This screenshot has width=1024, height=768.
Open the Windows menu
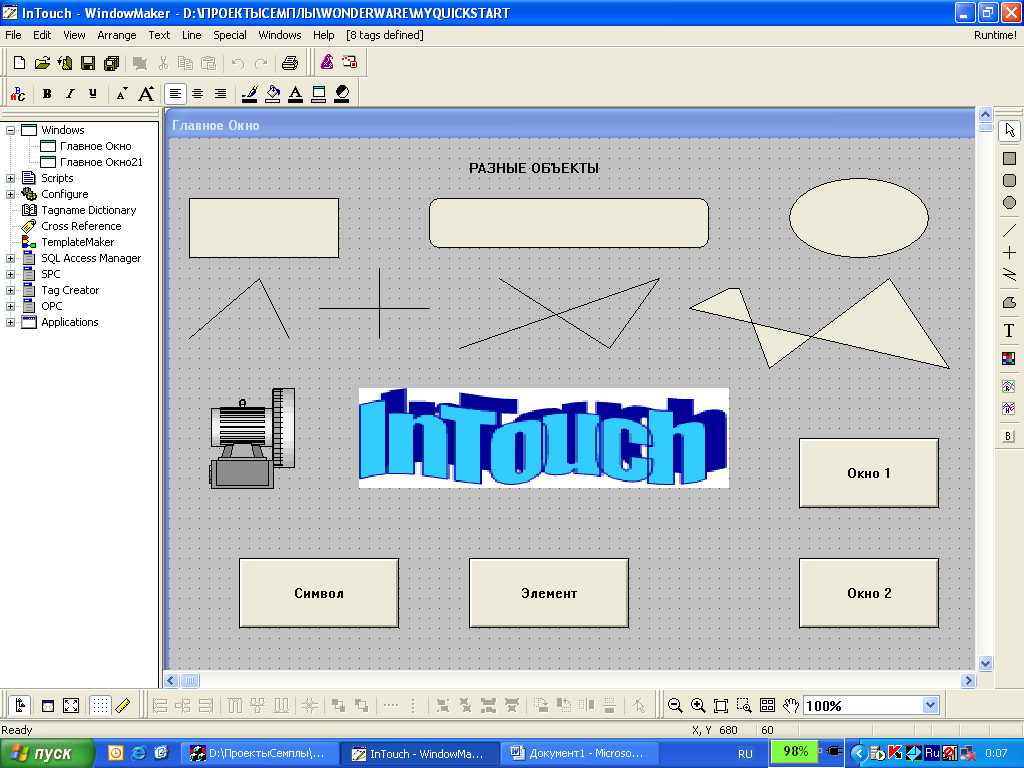coord(280,35)
